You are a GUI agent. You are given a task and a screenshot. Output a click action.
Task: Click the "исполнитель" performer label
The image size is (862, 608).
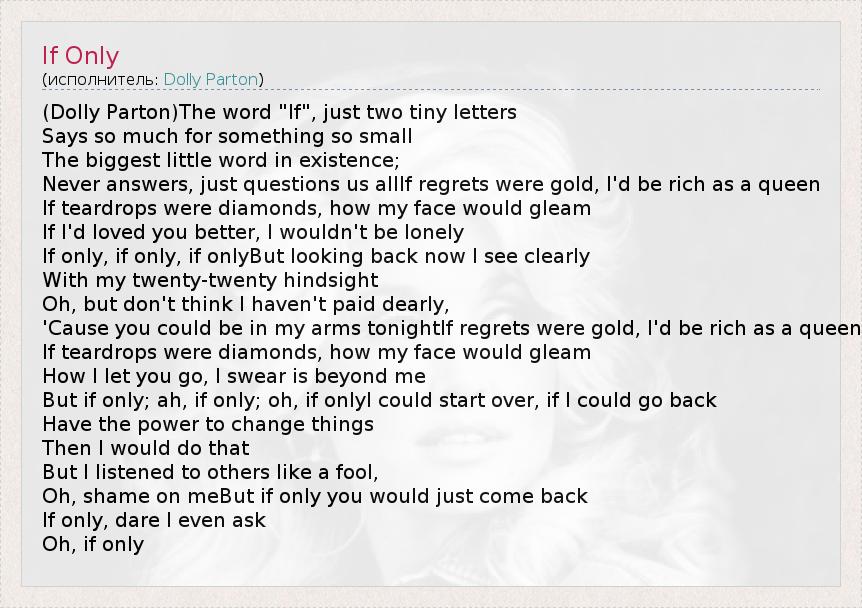(101, 79)
